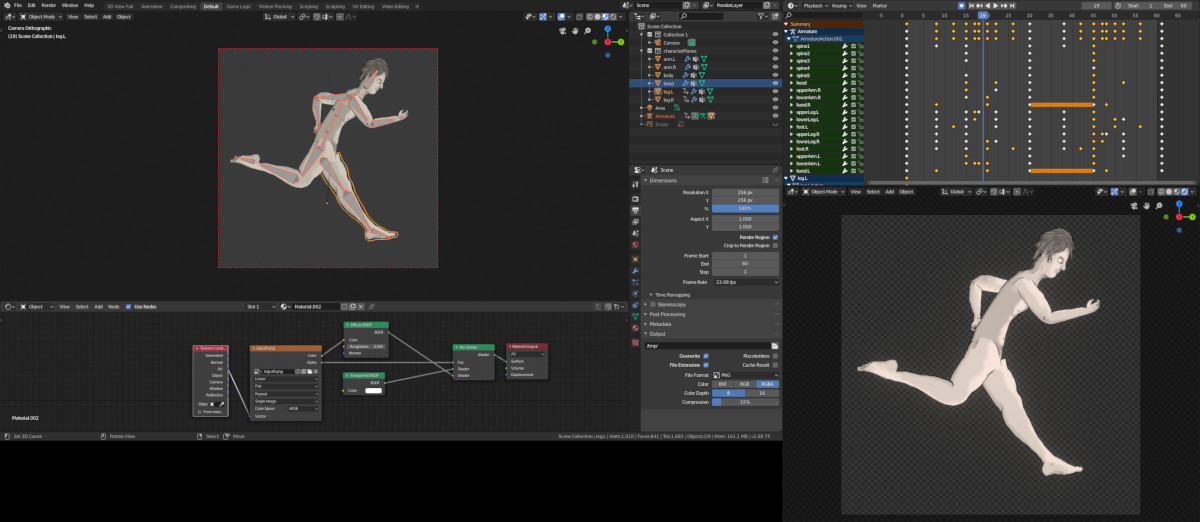Open the Playback dropdown in timeline
Viewport: 1200px width, 522px height.
(x=814, y=6)
